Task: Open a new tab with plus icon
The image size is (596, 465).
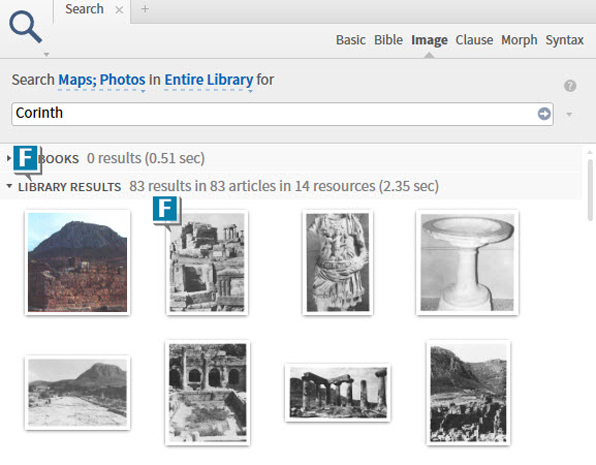Action: coord(145,9)
